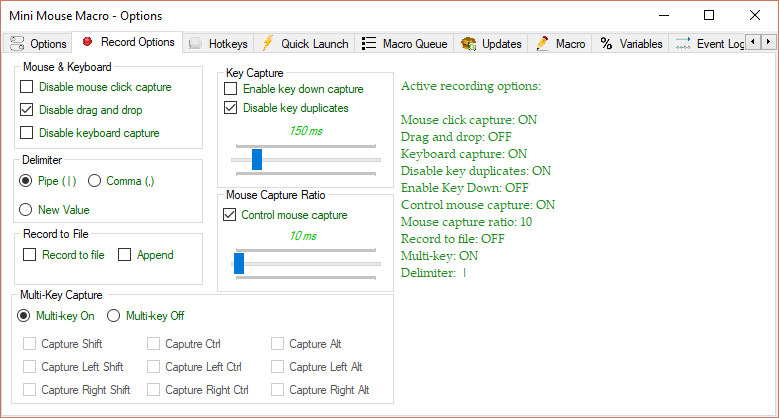Select the Comma delimiter option
Image resolution: width=779 pixels, height=418 pixels.
94,181
